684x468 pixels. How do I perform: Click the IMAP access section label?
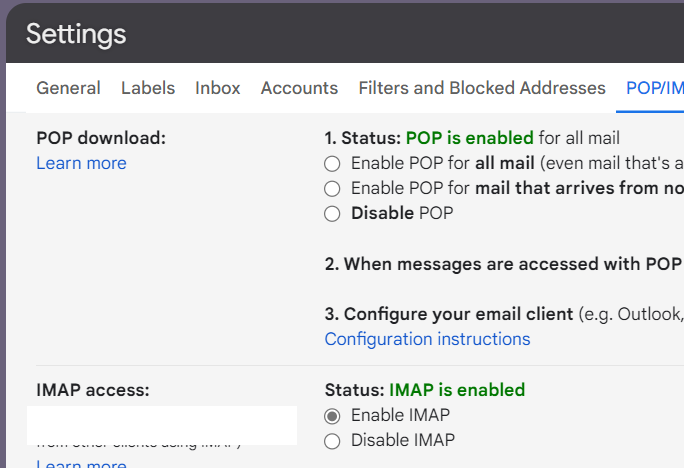point(92,390)
